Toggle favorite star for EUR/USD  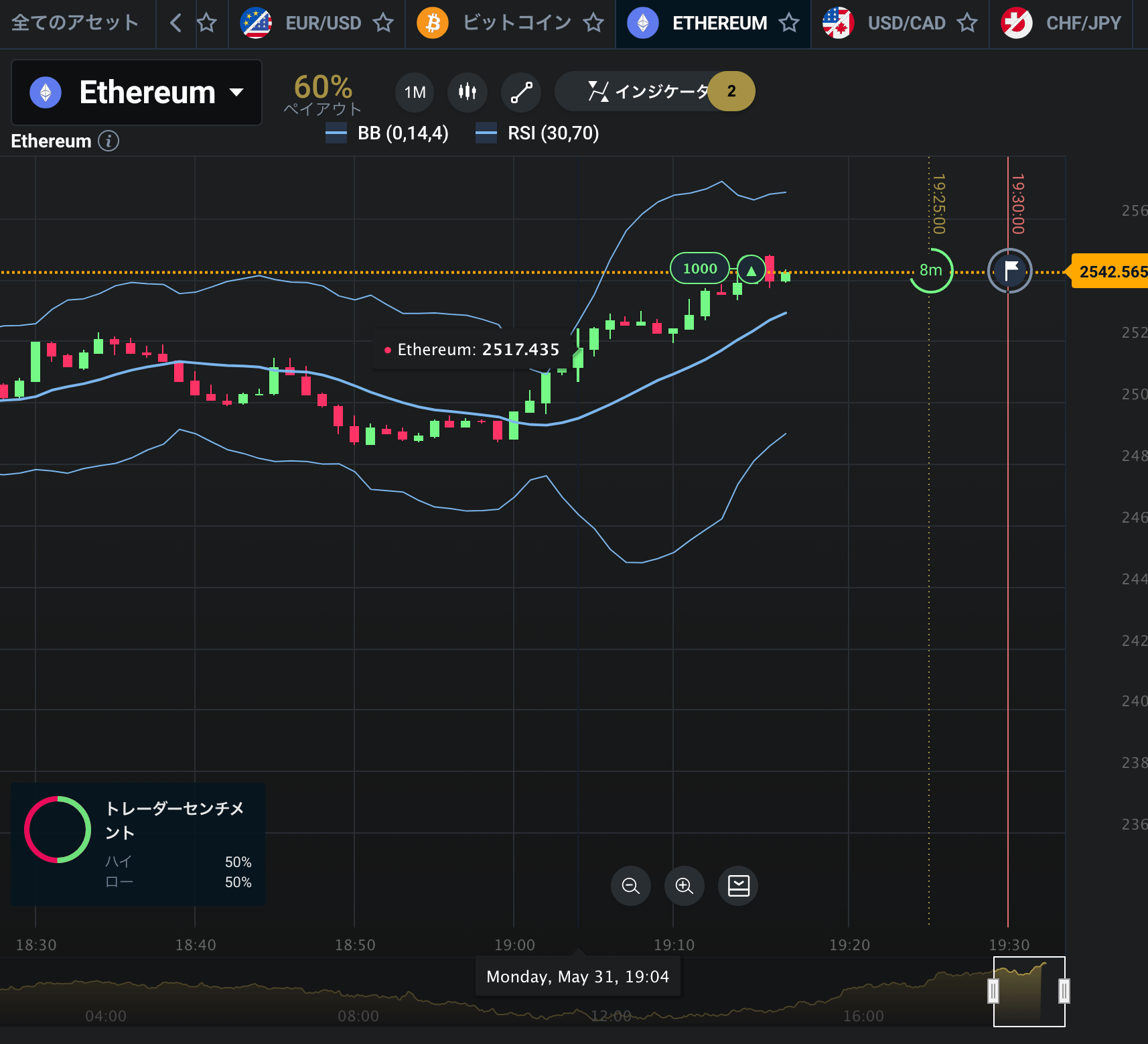(x=383, y=23)
